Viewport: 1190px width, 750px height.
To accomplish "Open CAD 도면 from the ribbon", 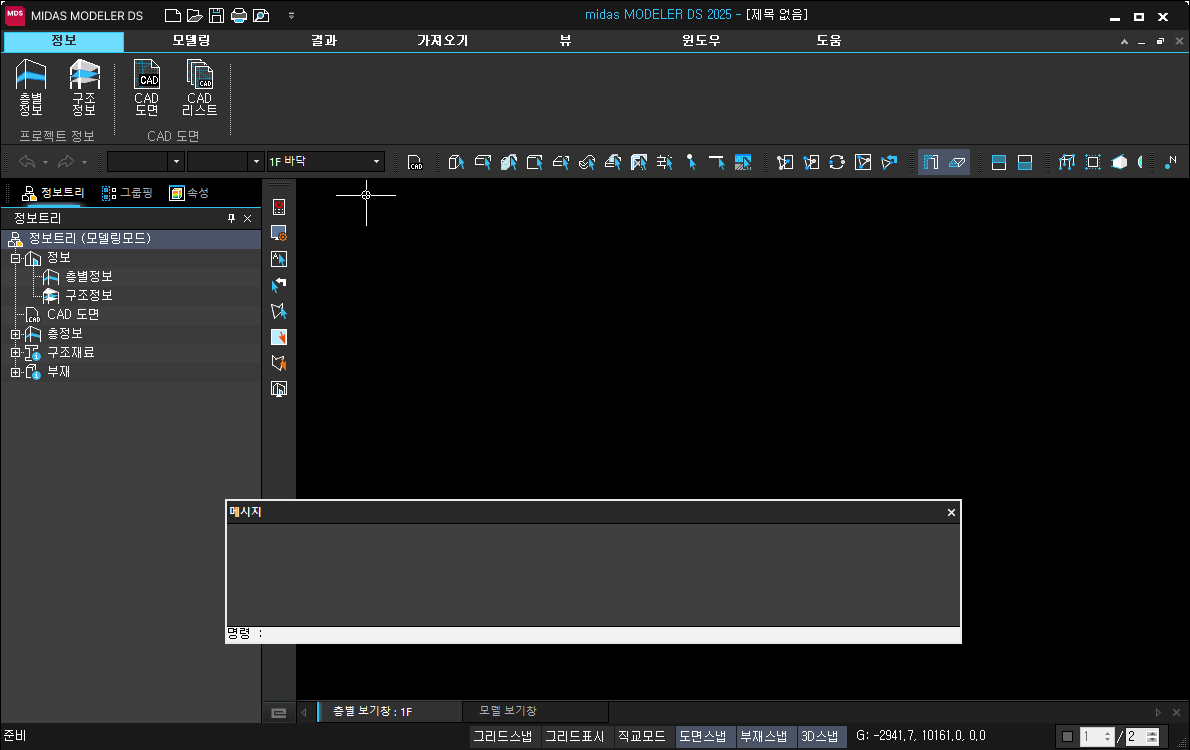I will pyautogui.click(x=146, y=88).
